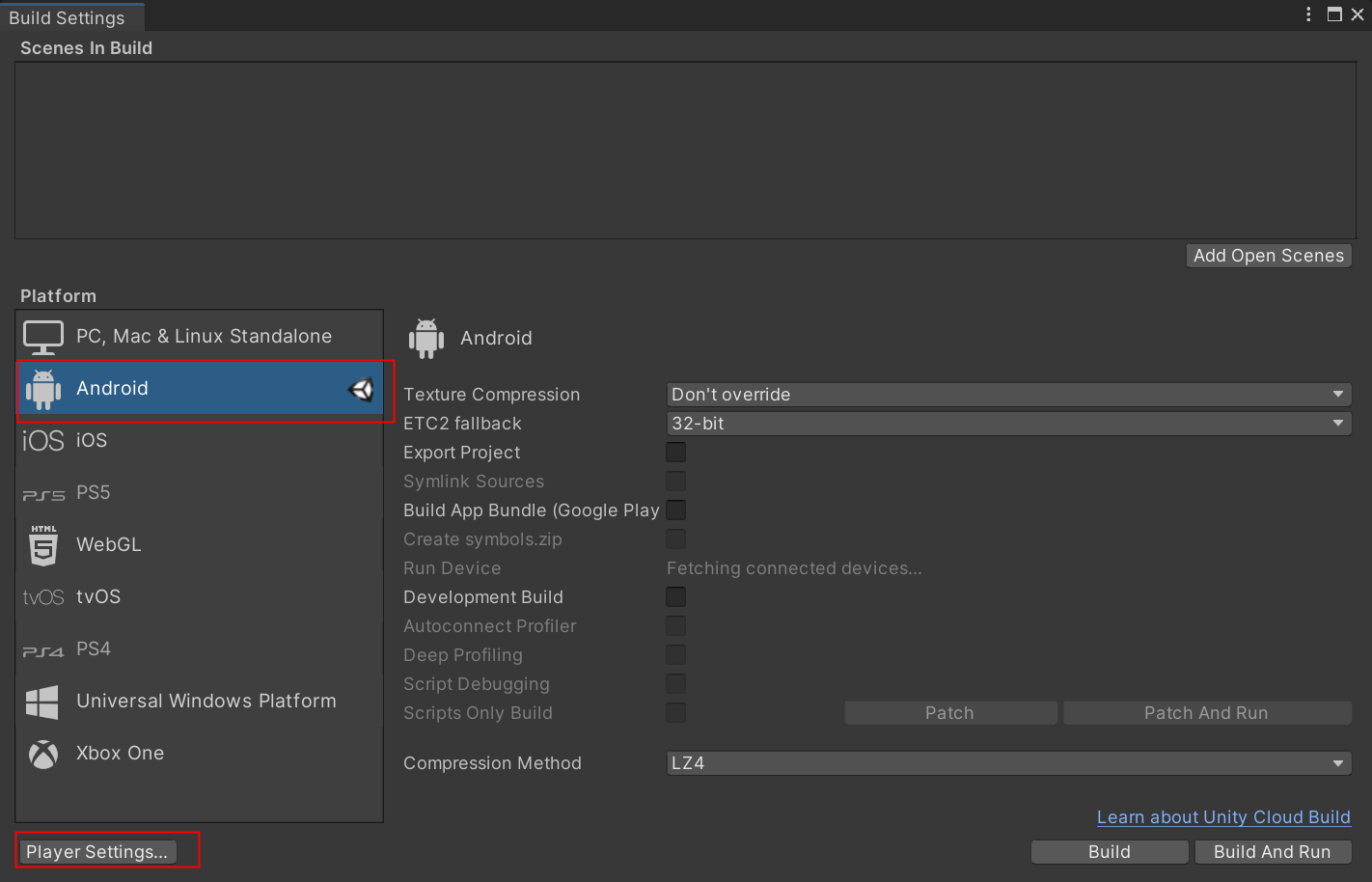Select the WebGL HTML5 shield icon
The image size is (1372, 882).
[43, 545]
